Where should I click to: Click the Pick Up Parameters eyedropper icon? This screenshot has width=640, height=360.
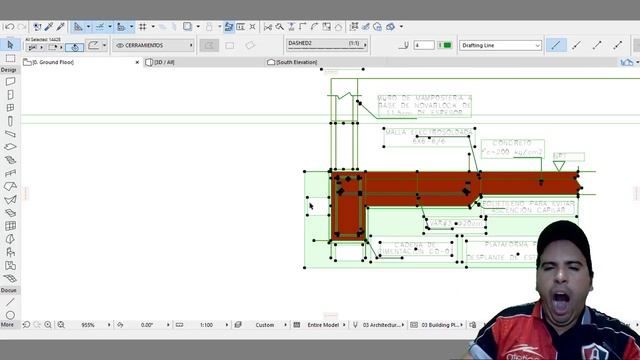pyautogui.click(x=49, y=27)
